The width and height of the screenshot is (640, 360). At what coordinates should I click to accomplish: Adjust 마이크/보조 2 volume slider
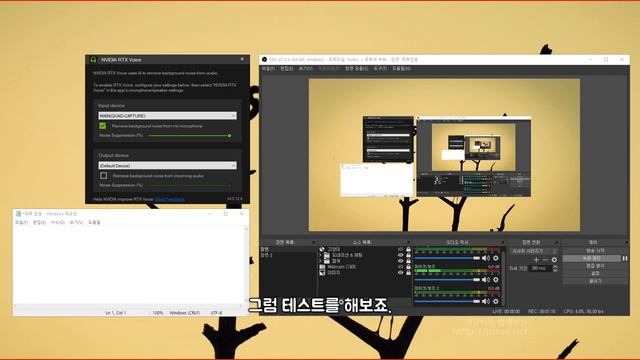click(x=447, y=302)
